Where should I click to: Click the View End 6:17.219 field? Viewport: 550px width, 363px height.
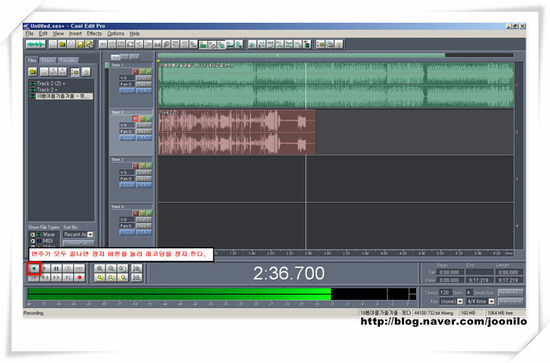[x=479, y=280]
